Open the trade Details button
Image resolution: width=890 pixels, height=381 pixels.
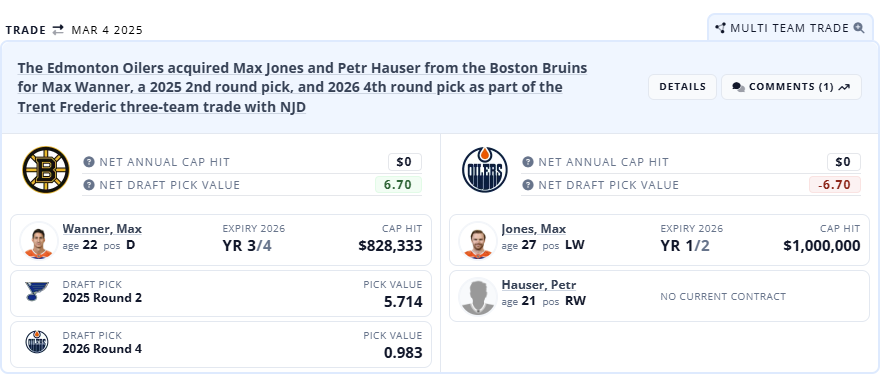682,87
